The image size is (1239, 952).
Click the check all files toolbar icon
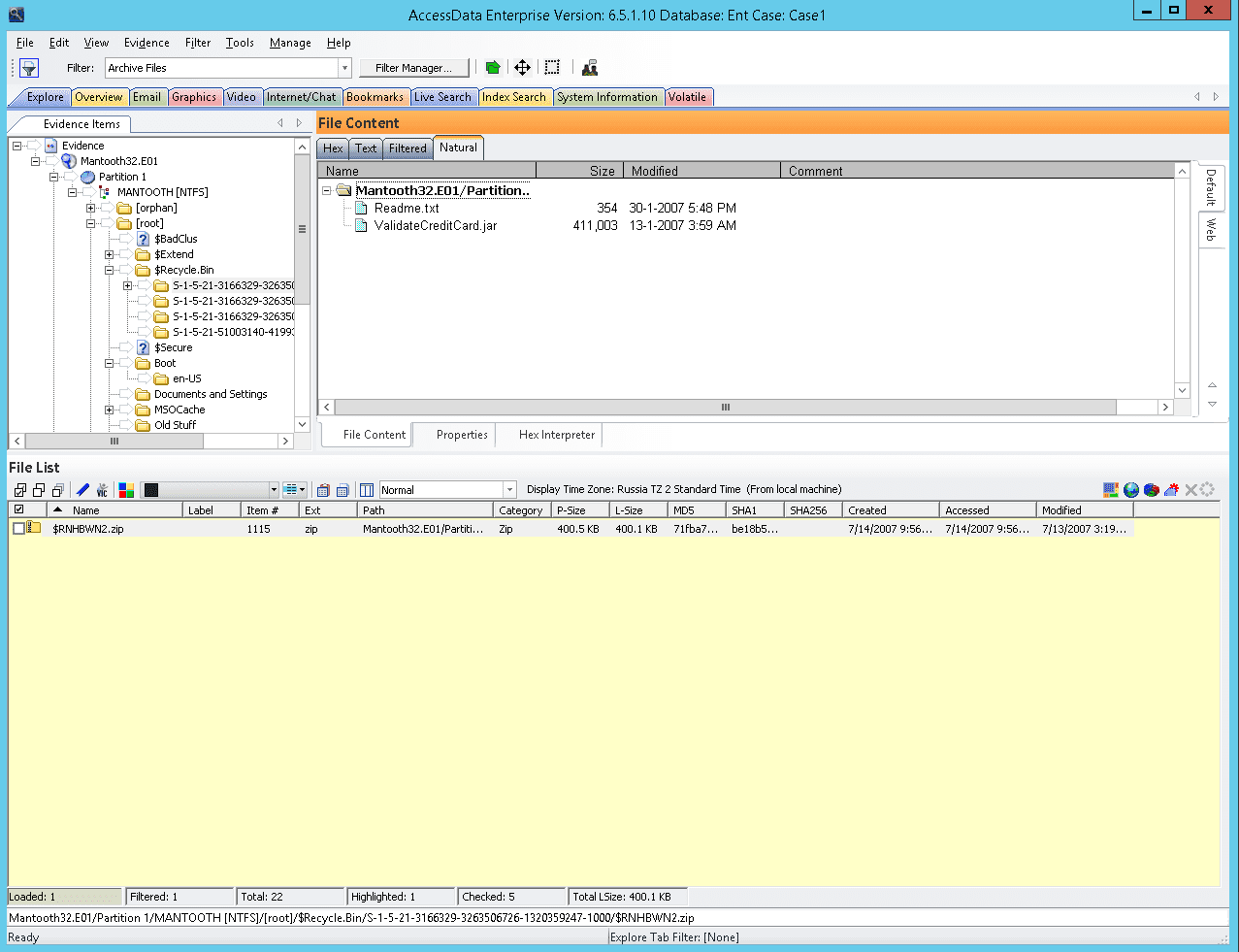click(x=20, y=490)
